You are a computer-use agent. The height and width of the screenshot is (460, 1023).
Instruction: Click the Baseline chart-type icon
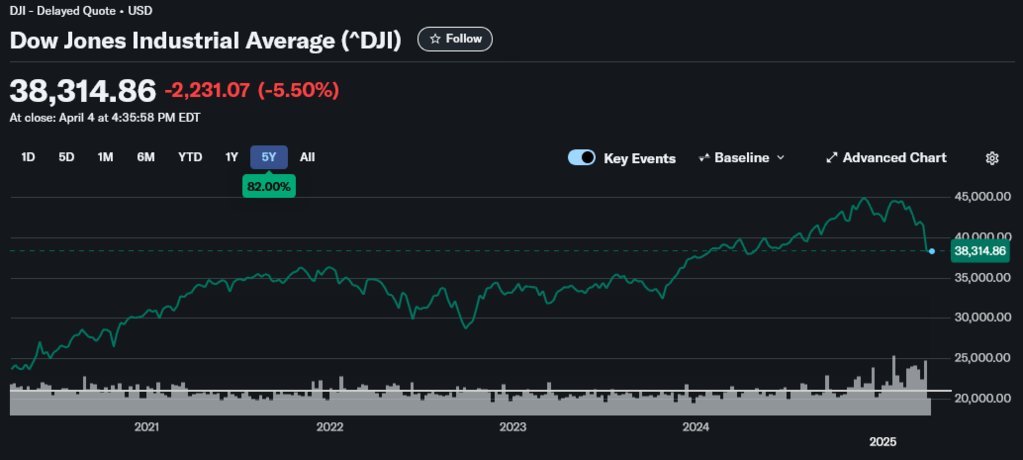point(704,158)
